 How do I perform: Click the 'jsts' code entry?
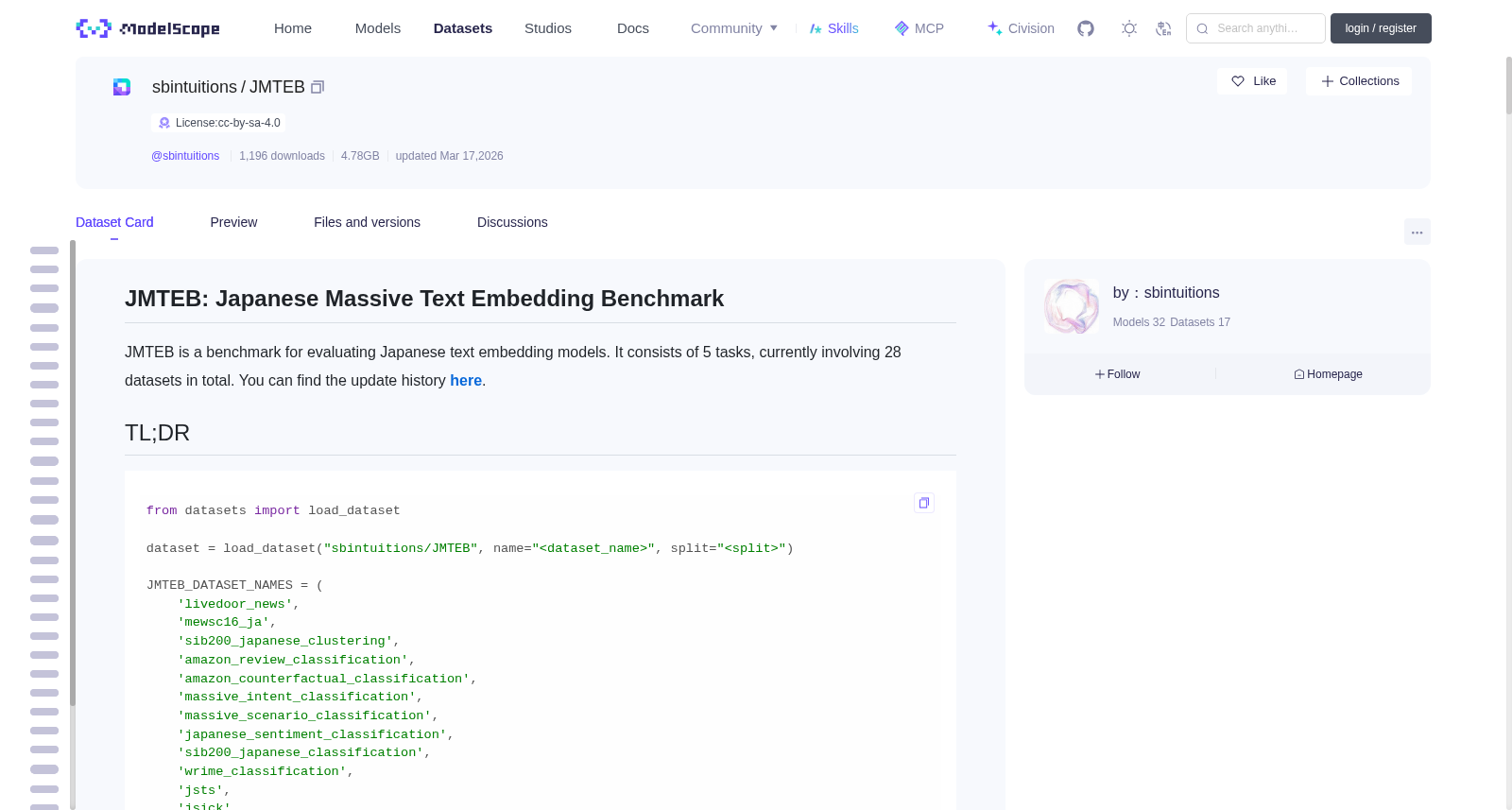click(x=200, y=790)
